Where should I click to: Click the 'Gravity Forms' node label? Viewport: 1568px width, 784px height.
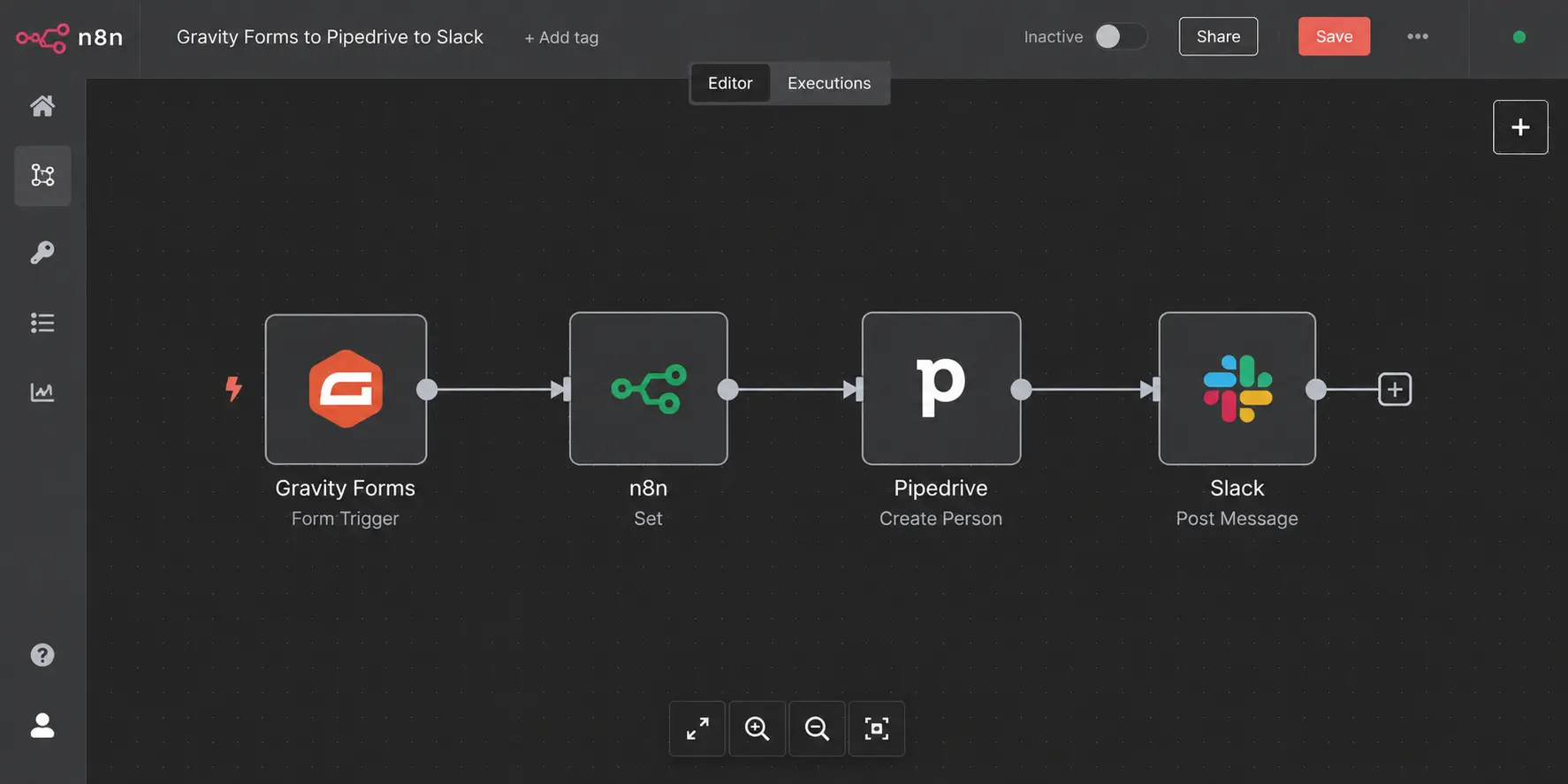tap(346, 488)
